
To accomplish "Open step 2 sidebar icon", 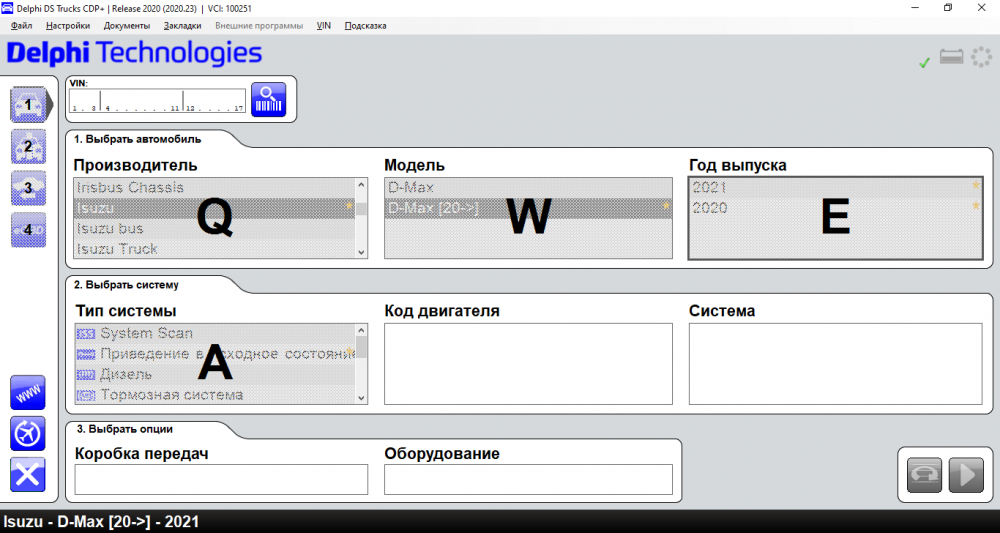I will [x=28, y=147].
